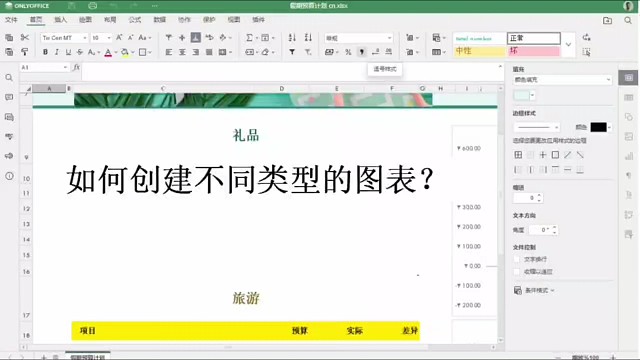Screen dimensions: 640x360
Task: Click the red font color swatch
Action: click(x=108, y=52)
